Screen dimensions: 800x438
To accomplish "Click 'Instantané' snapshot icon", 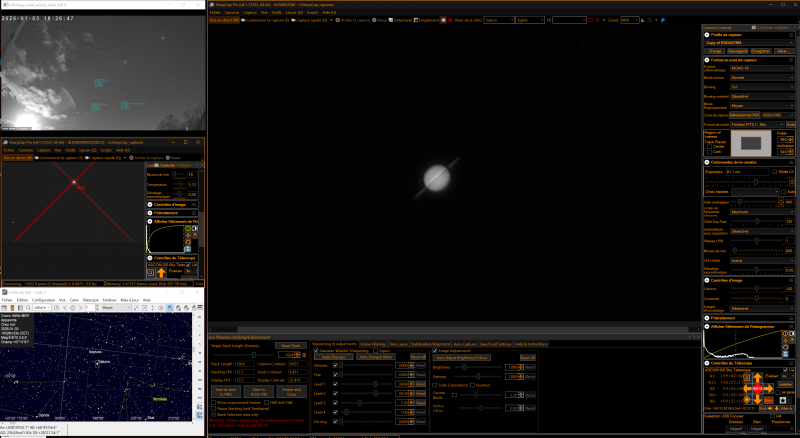I will 391,20.
